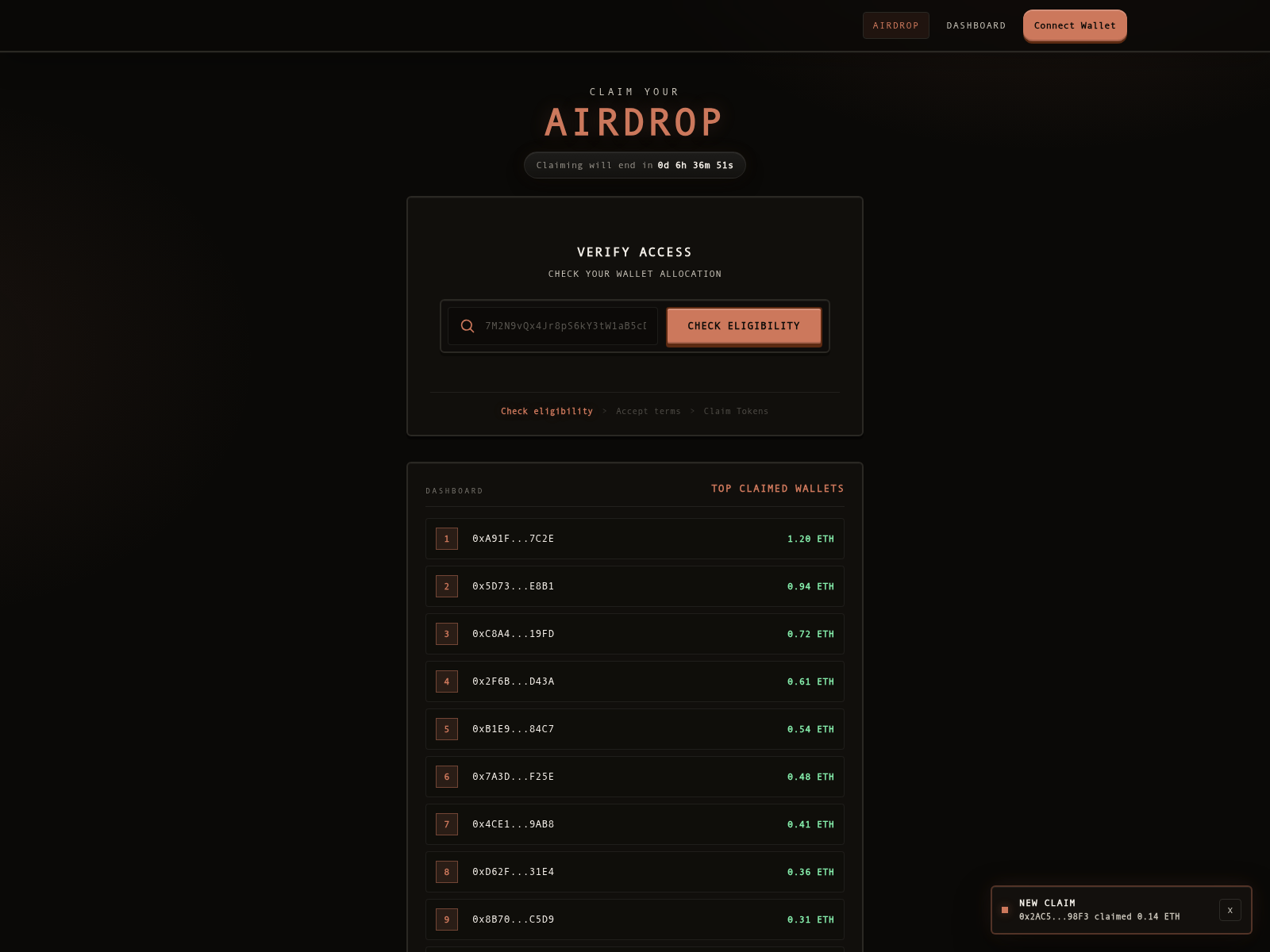
Task: Select wallet 0xB1E9...84C7
Action: (x=514, y=729)
